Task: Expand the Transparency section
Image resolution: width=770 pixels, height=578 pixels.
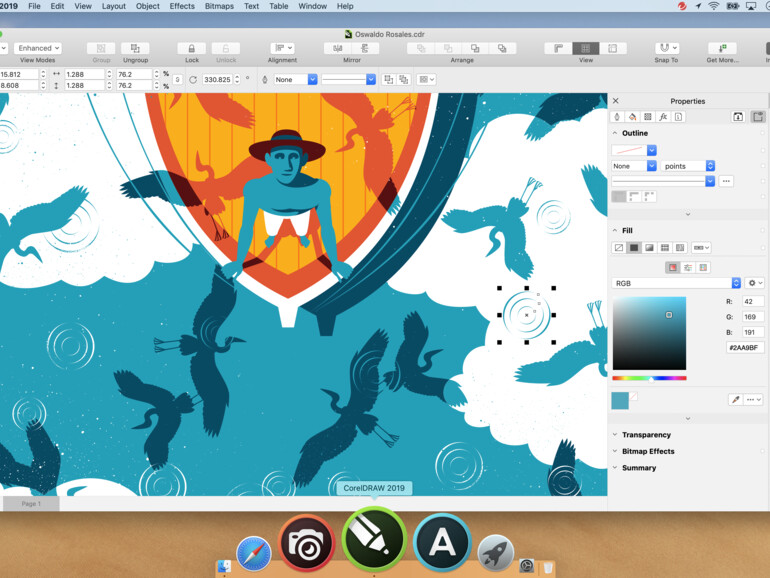Action: coord(615,435)
